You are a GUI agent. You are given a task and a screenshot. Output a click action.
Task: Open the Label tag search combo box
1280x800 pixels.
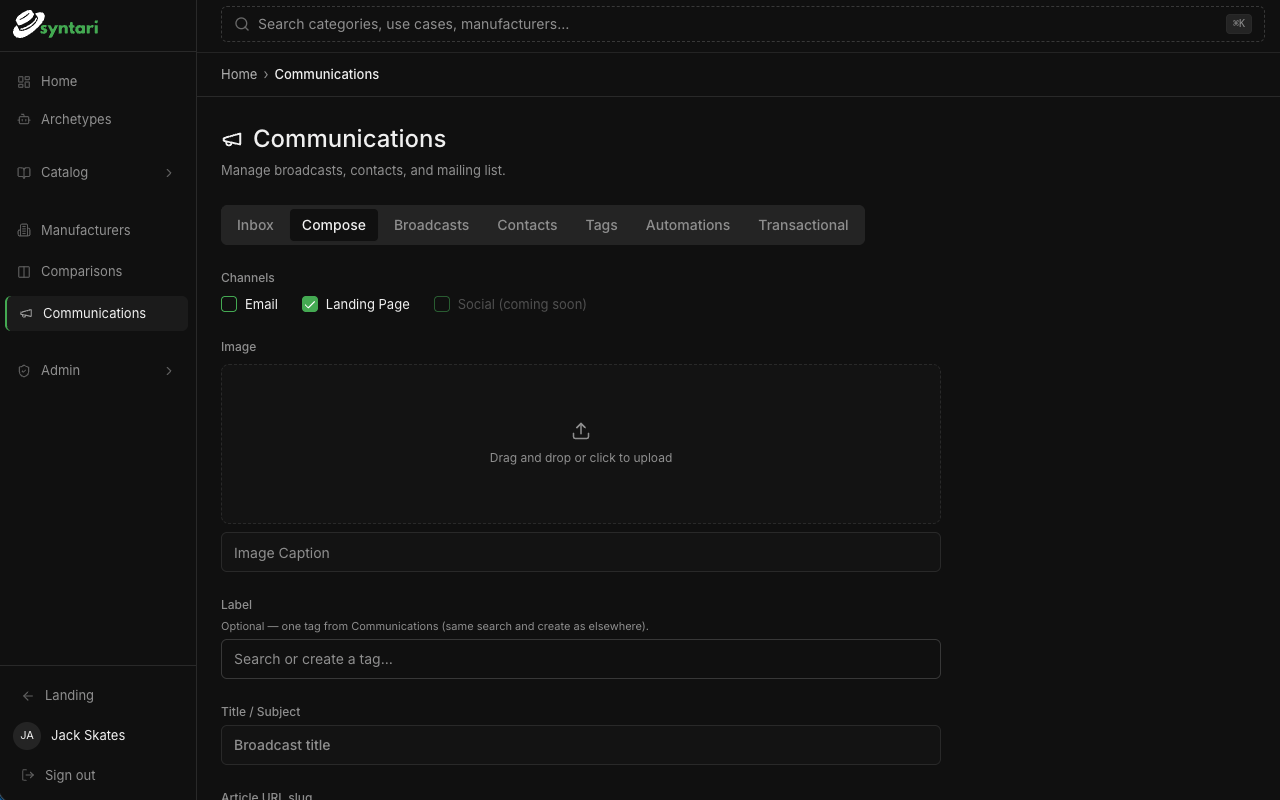(x=581, y=659)
